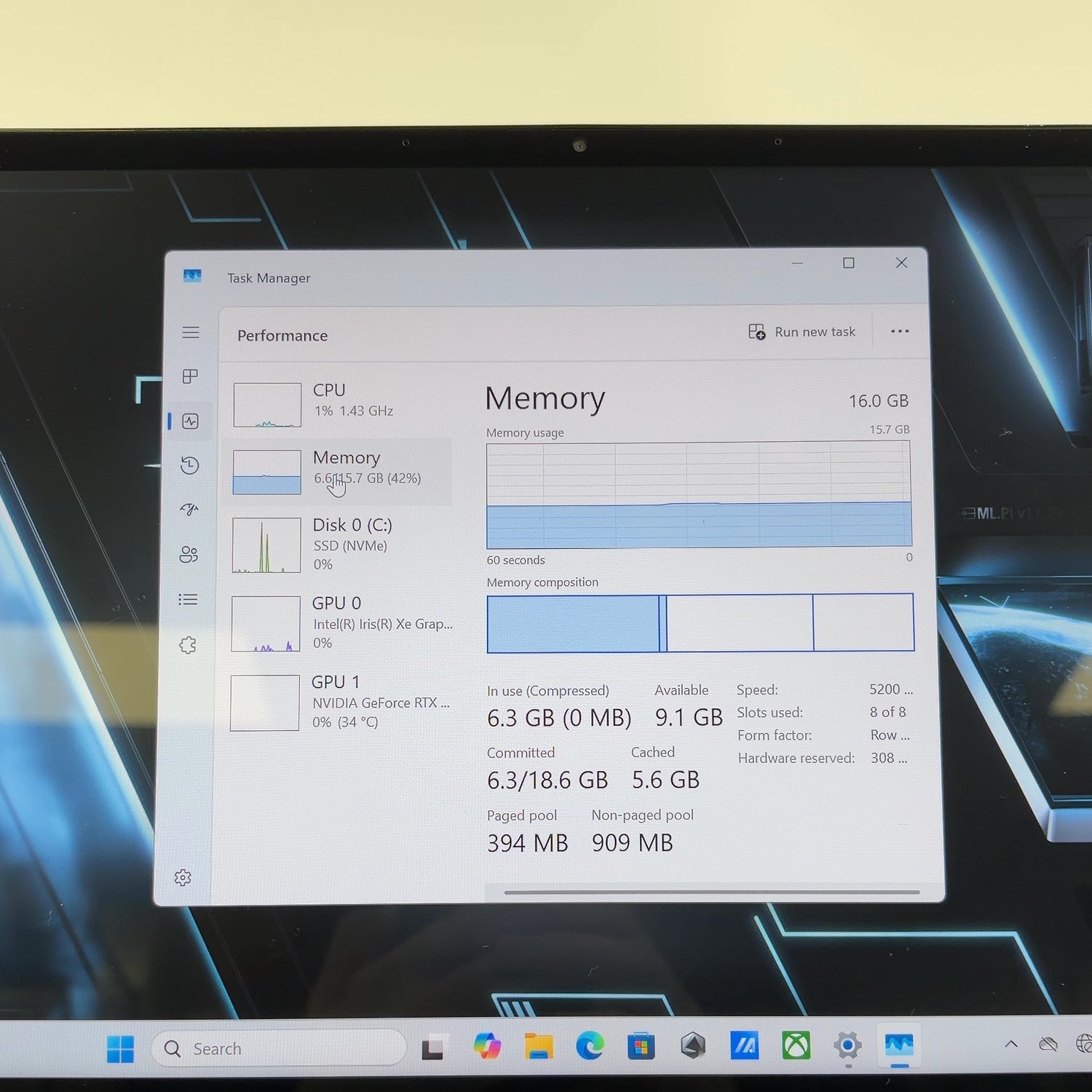Select the Memory performance entry
This screenshot has width=1092, height=1092.
coord(341,472)
